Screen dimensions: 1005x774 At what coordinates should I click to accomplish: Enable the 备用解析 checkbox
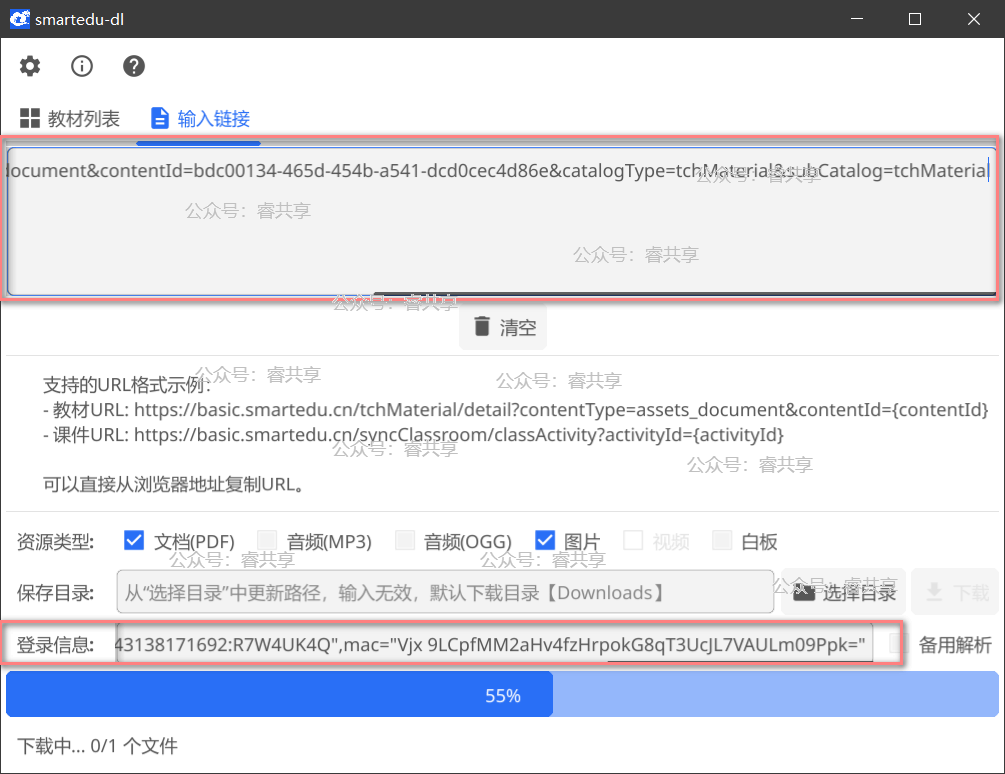pyautogui.click(x=899, y=643)
